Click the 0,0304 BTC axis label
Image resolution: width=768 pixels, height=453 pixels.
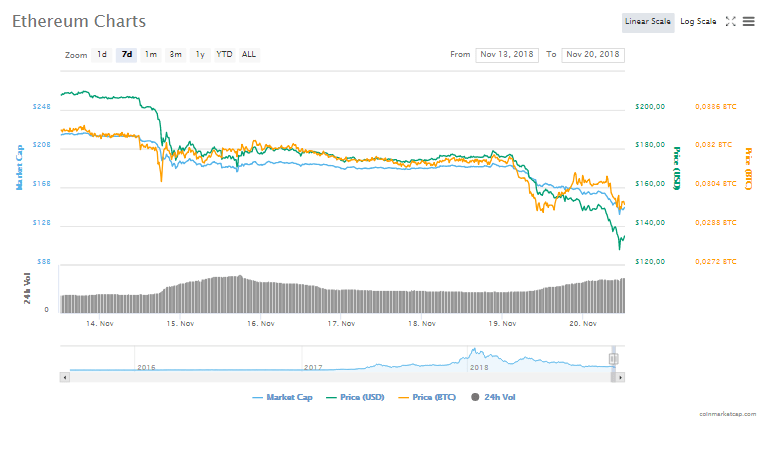[x=716, y=184]
